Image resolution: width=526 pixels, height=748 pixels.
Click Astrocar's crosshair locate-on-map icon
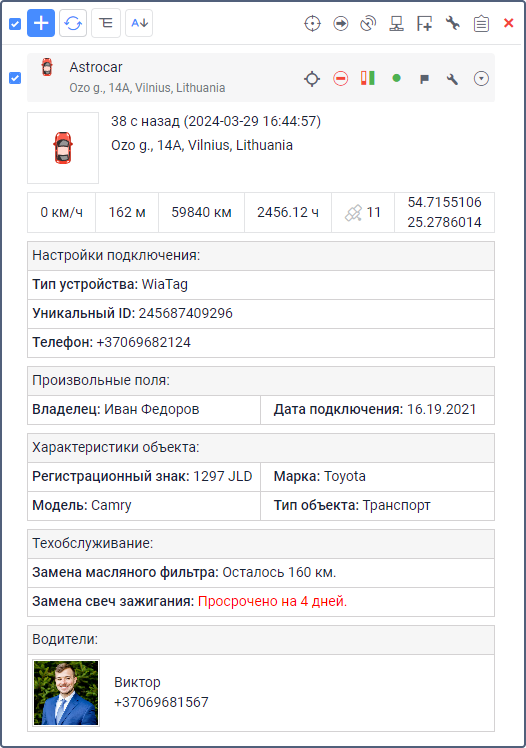coord(312,79)
